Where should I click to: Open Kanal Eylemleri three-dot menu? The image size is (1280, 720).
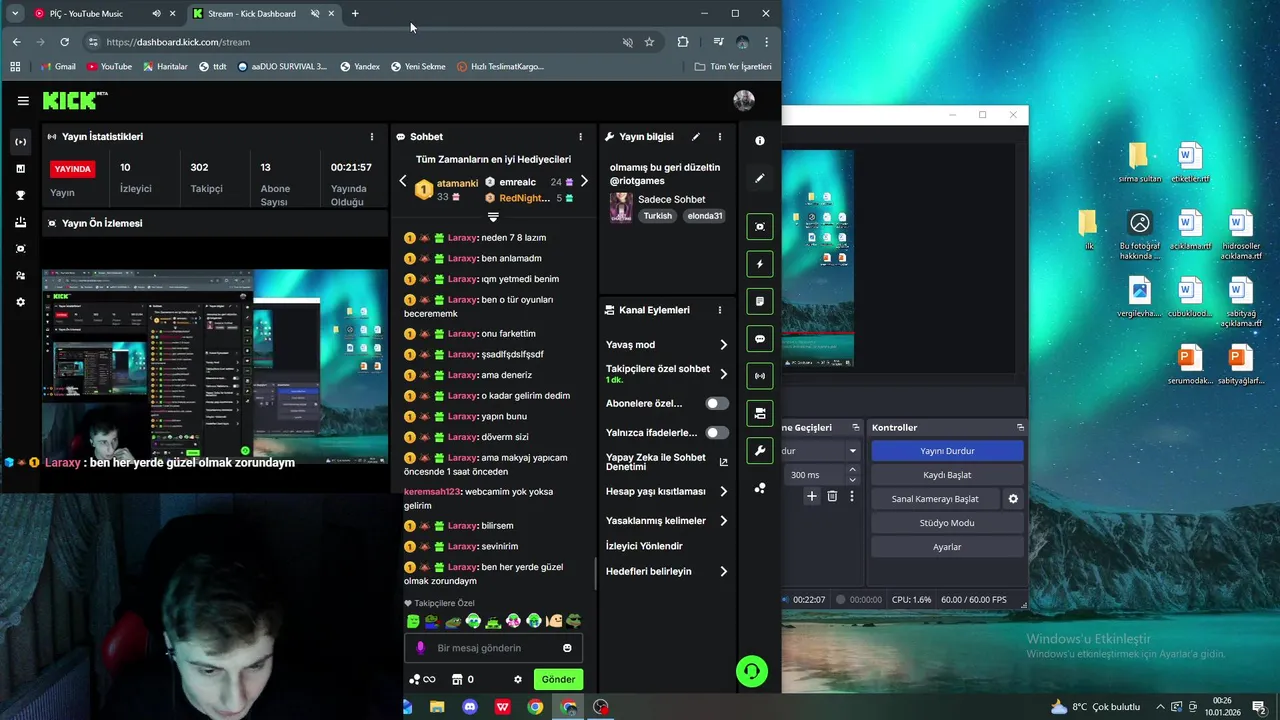click(x=719, y=310)
